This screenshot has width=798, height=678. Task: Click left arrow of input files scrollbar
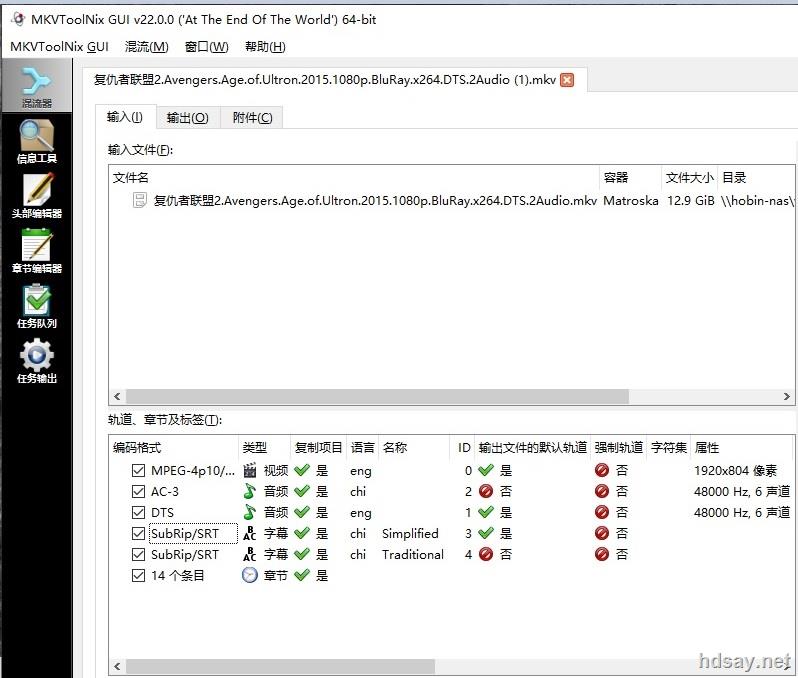pyautogui.click(x=118, y=397)
